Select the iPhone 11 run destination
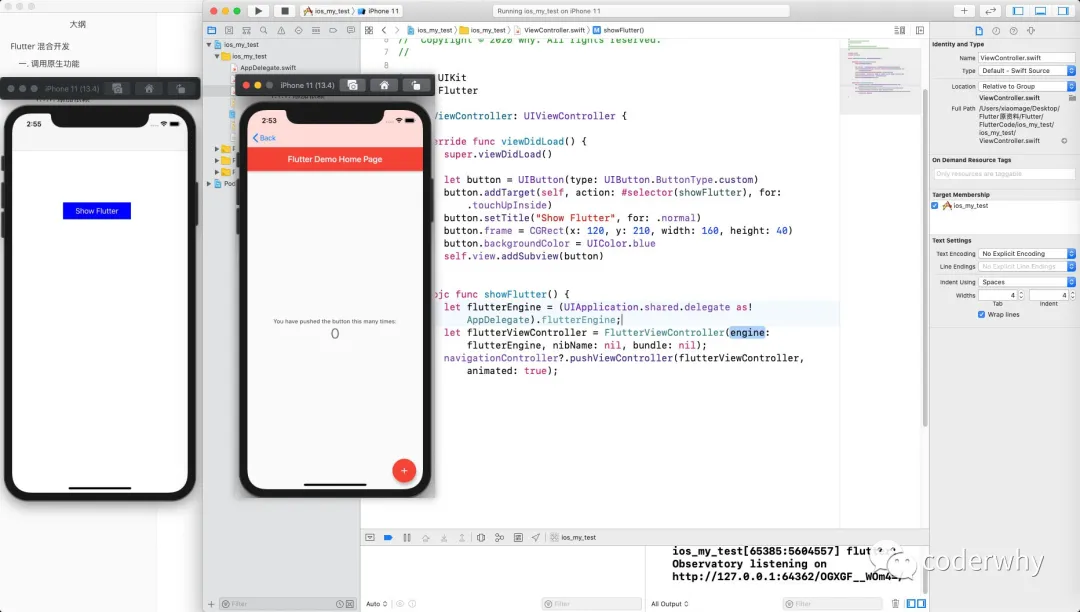Viewport: 1080px width, 612px height. (378, 11)
